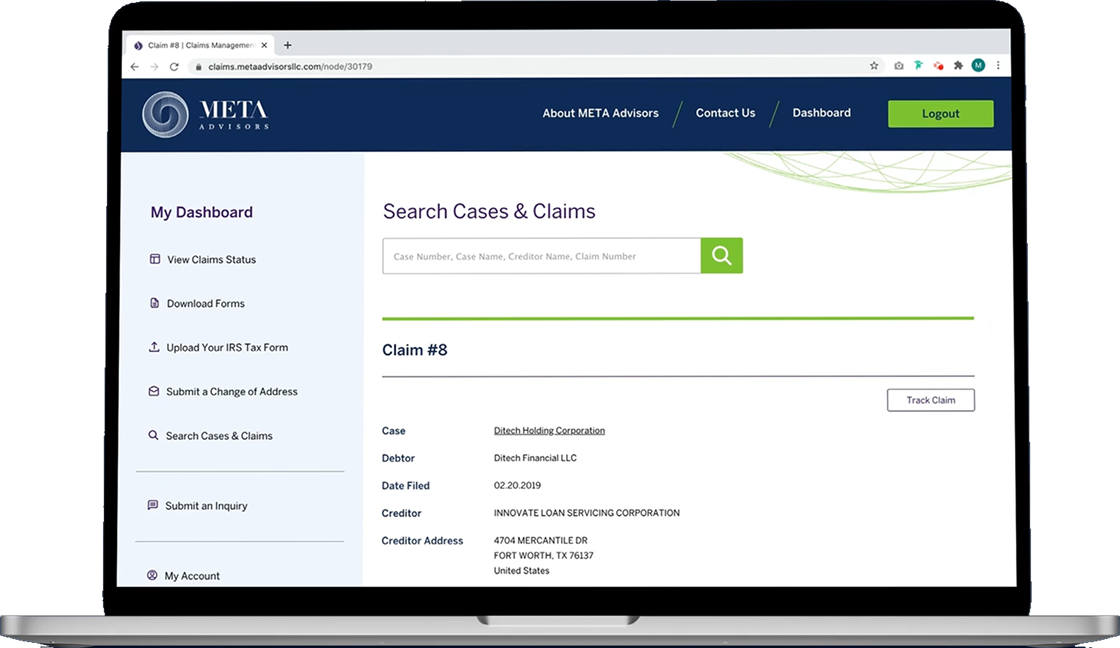Click the 4704 MERCANTILE DR address line
1120x648 pixels.
pyautogui.click(x=541, y=541)
